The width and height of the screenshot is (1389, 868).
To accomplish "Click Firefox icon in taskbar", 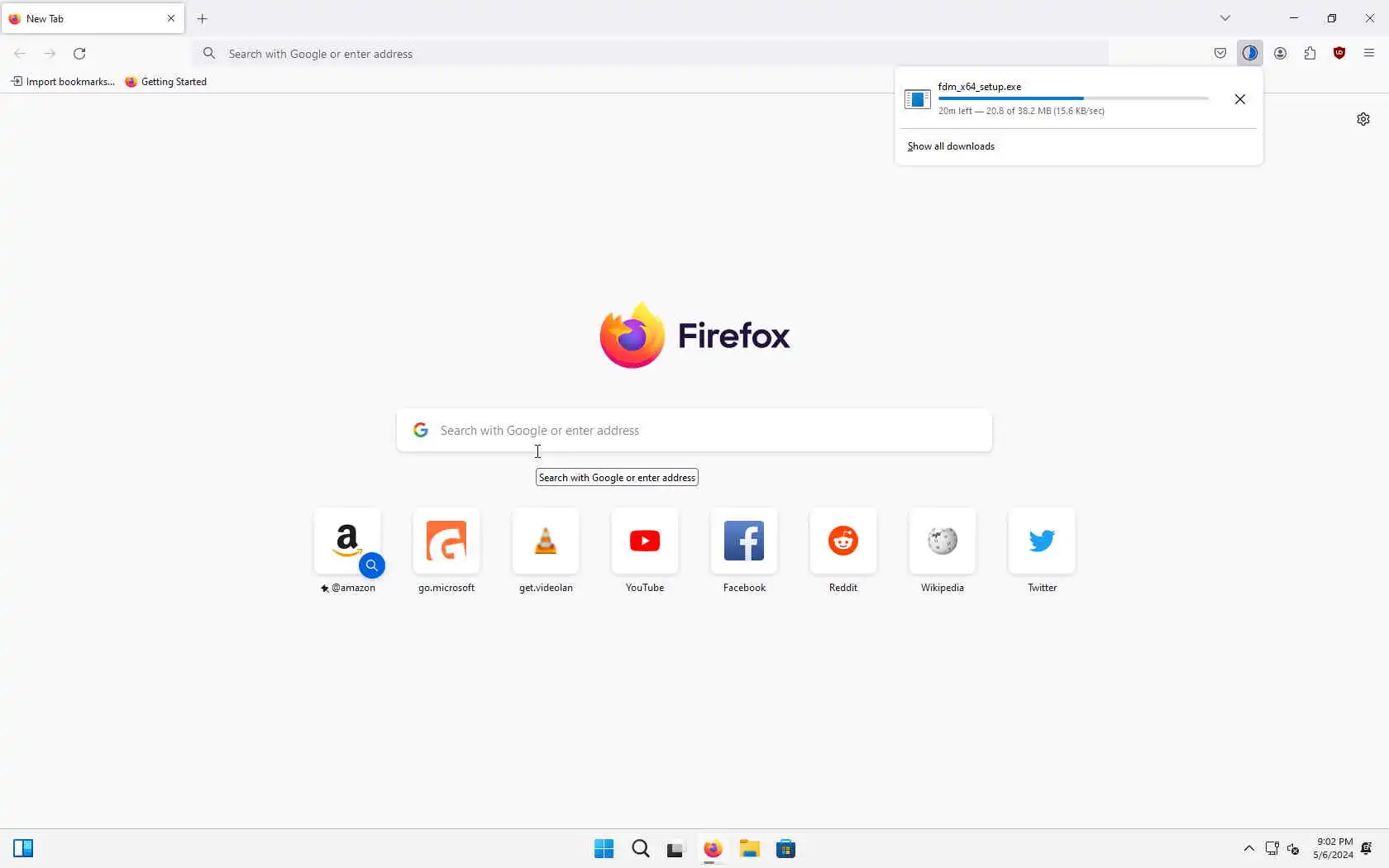I will pyautogui.click(x=713, y=849).
